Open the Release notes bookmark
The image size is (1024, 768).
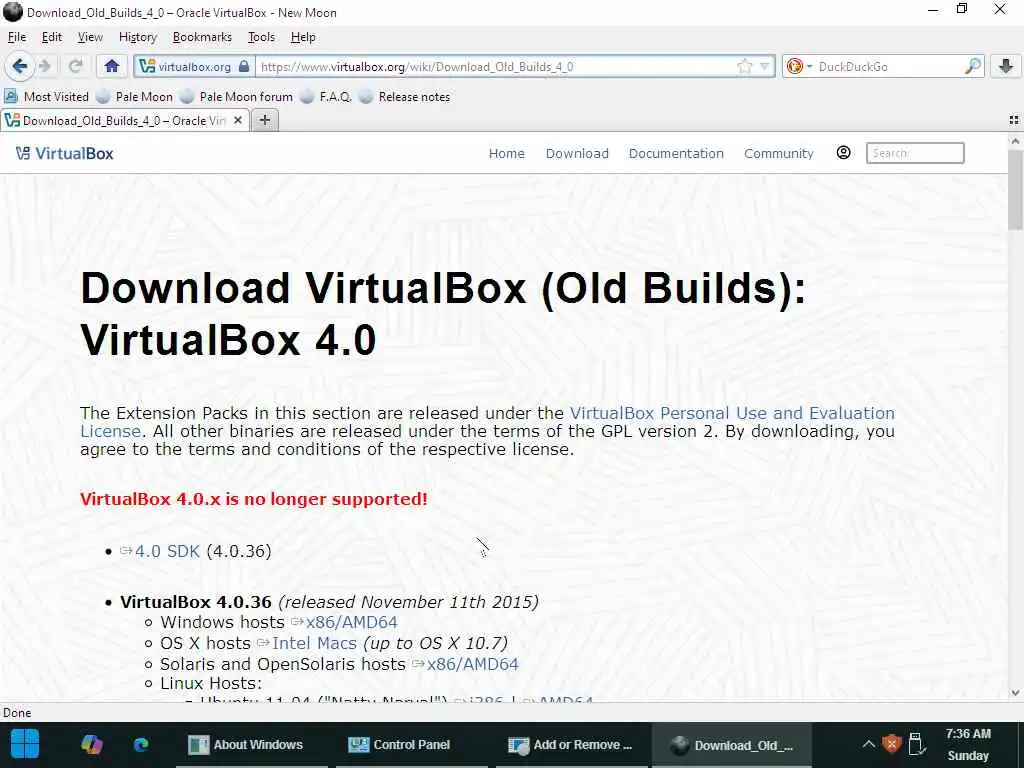click(405, 97)
